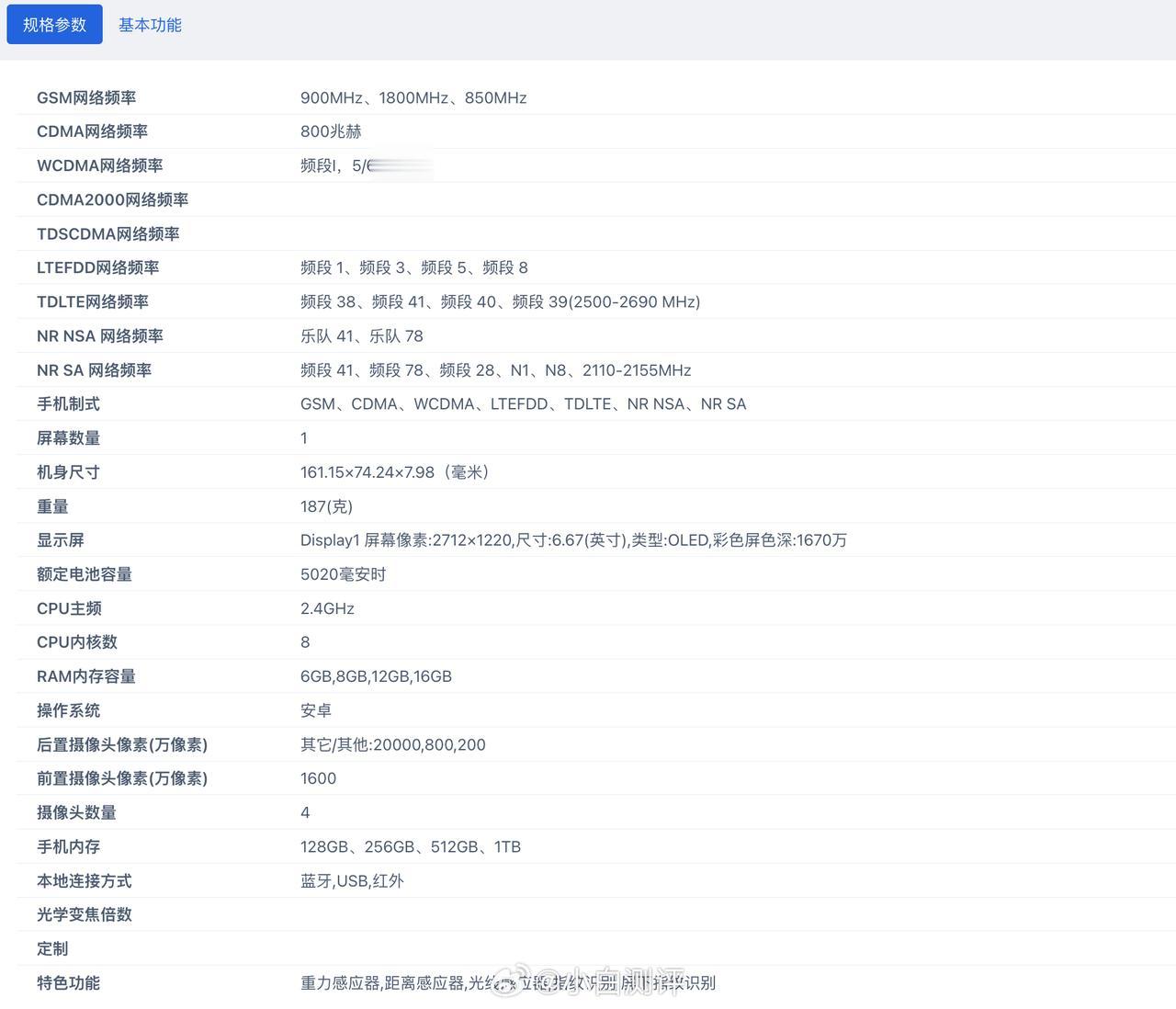The width and height of the screenshot is (1176, 1009).
Task: Select NR NSA 网络频率 value
Action: (x=361, y=335)
